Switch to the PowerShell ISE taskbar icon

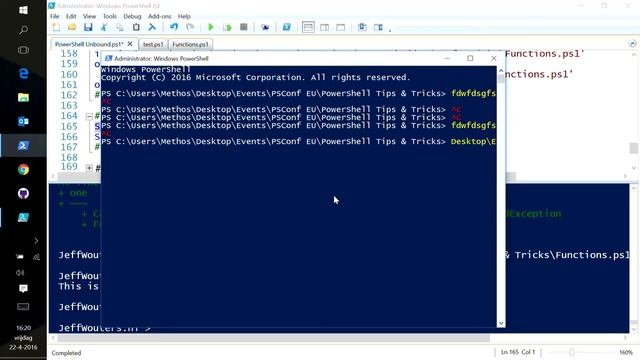pos(23,218)
